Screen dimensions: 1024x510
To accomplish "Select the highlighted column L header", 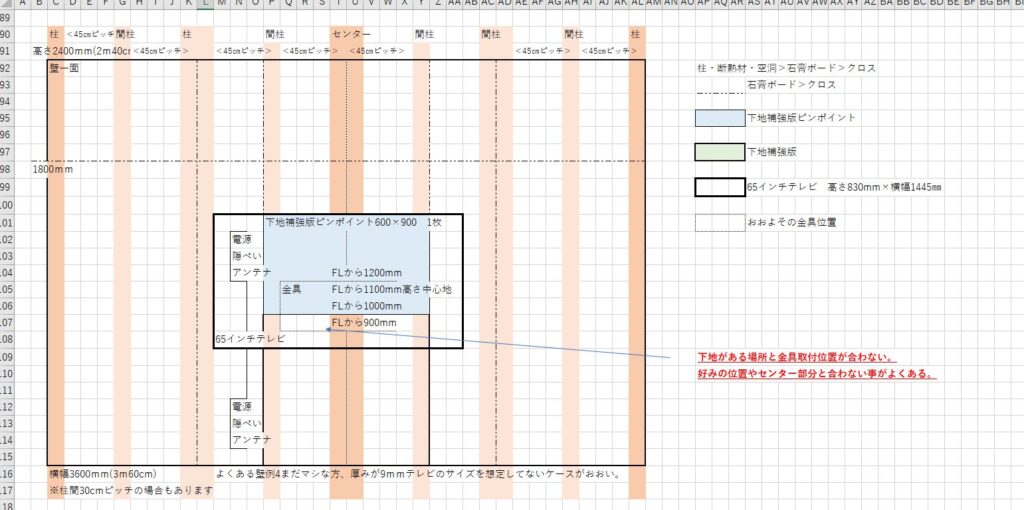I will point(205,4).
